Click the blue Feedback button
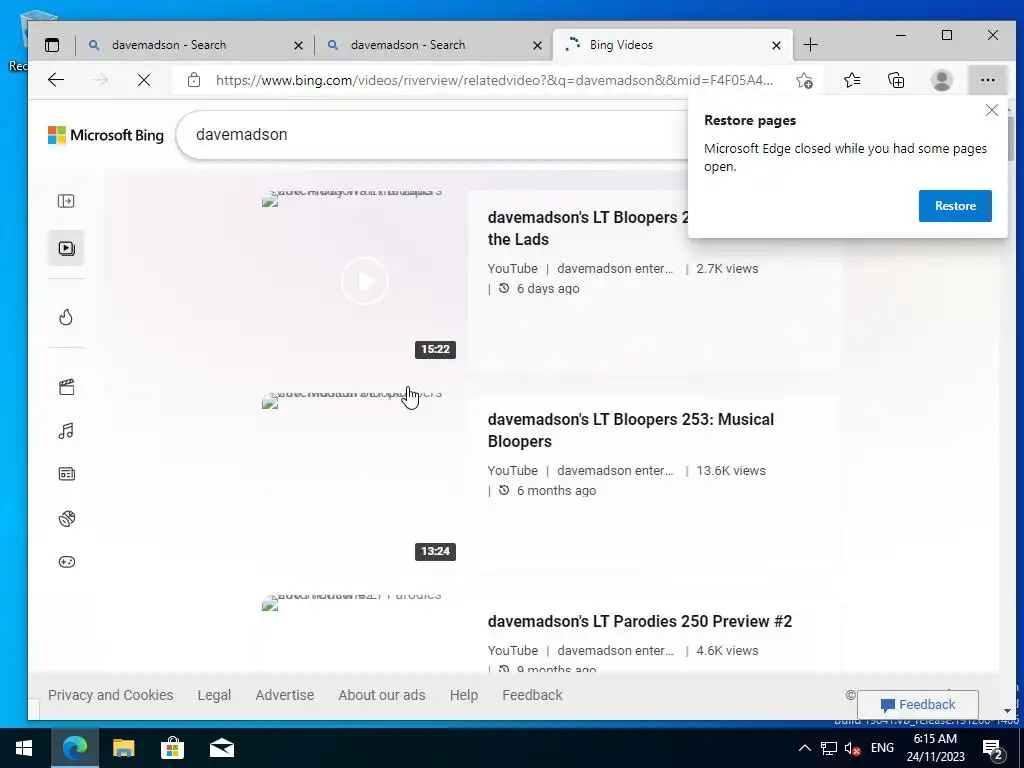 point(918,705)
